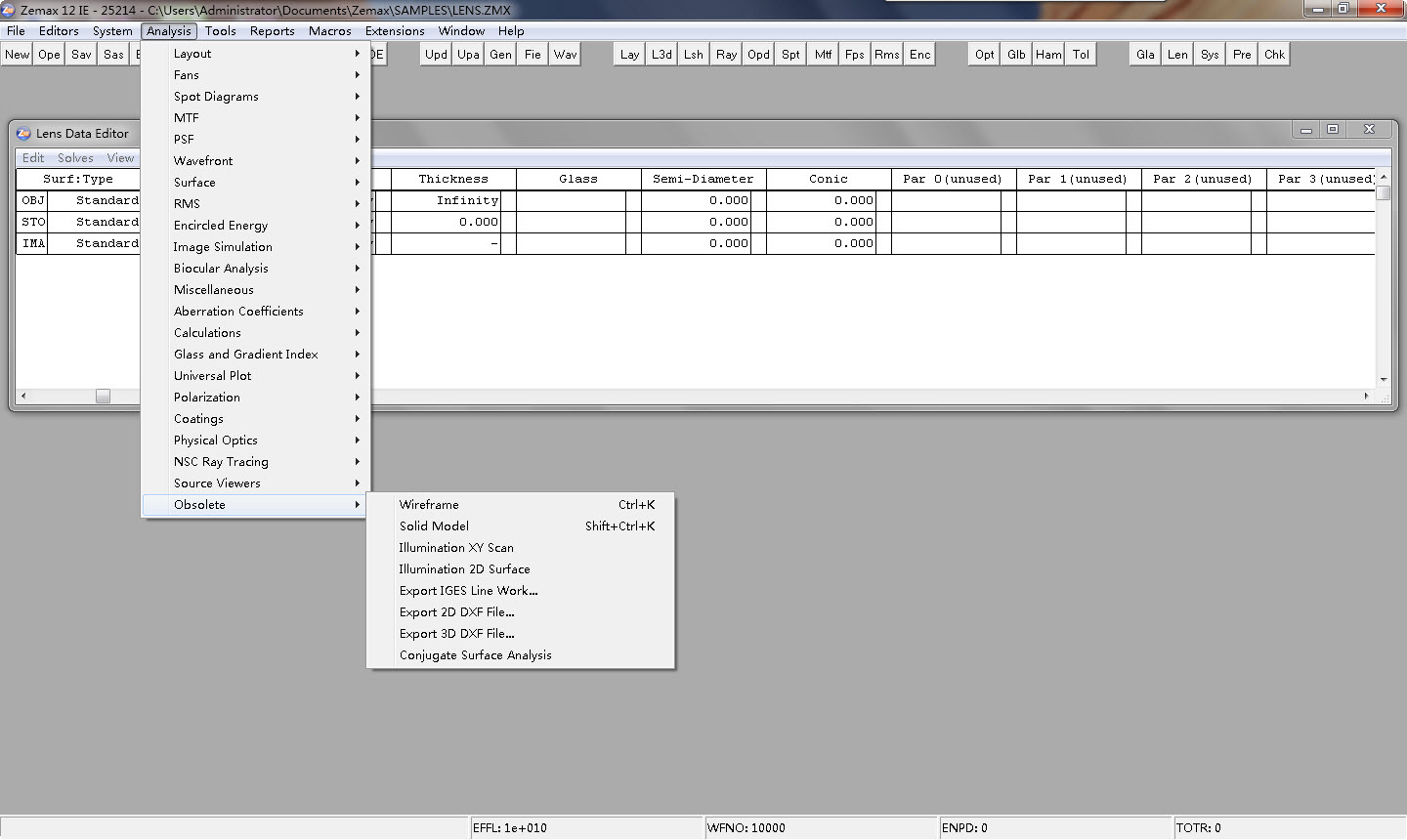Select Export 3D DXF File...
Image resolution: width=1407 pixels, height=840 pixels.
[x=521, y=634]
